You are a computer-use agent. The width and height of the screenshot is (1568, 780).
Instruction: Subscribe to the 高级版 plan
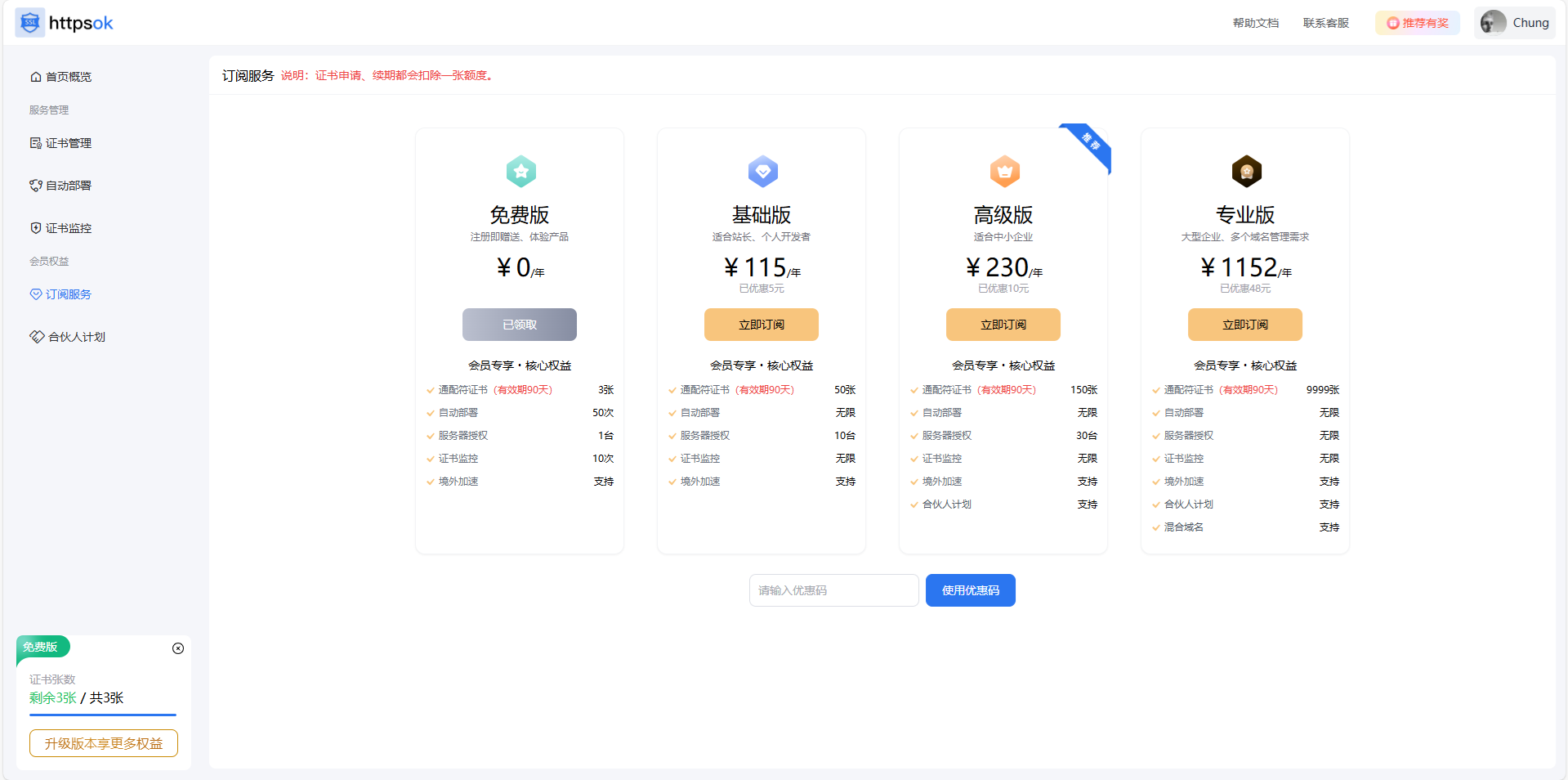[1003, 325]
